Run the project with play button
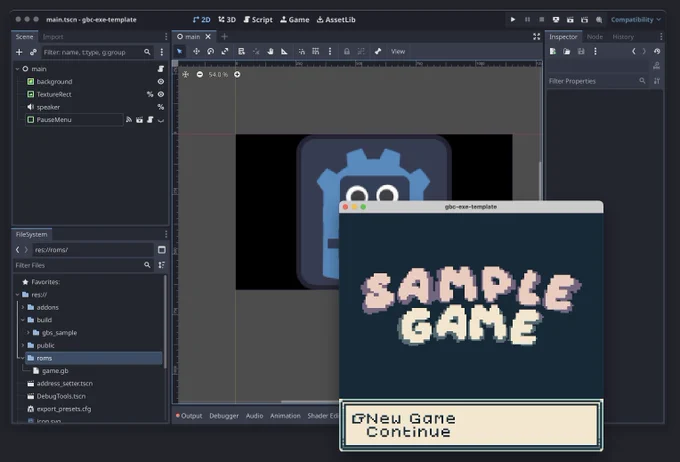Viewport: 680px width, 462px height. pyautogui.click(x=513, y=20)
